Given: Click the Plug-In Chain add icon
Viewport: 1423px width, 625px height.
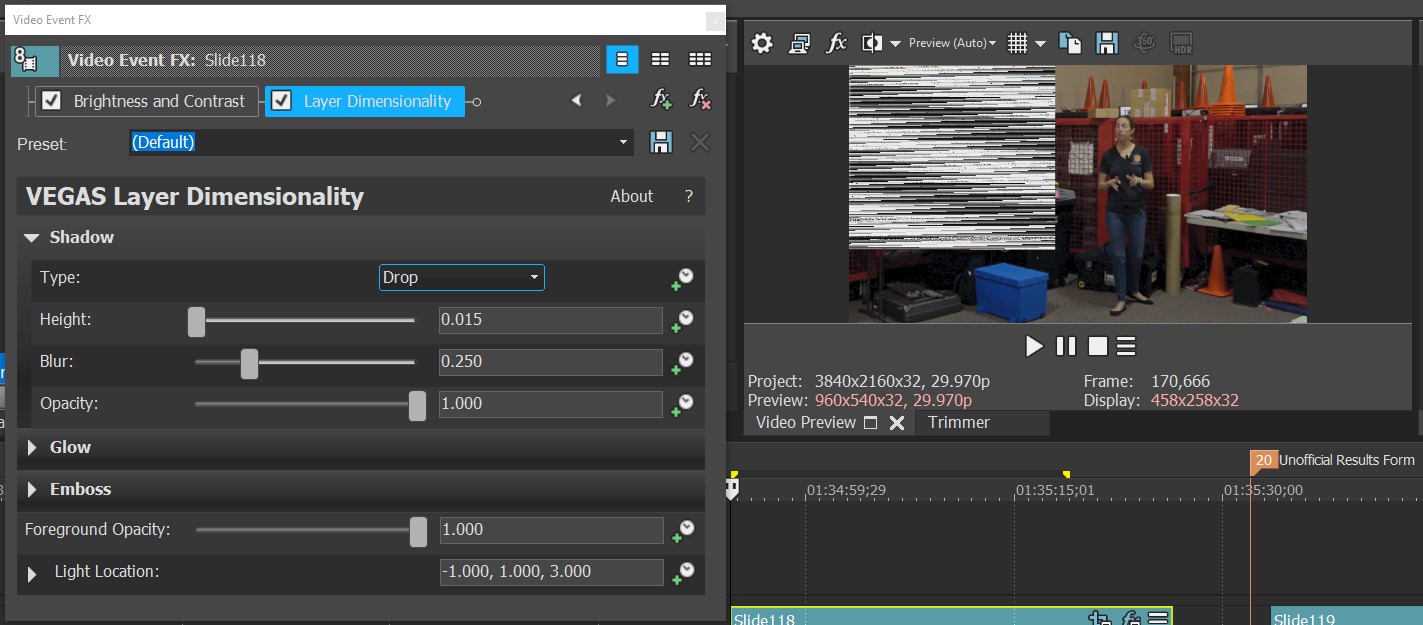Looking at the screenshot, I should (661, 100).
